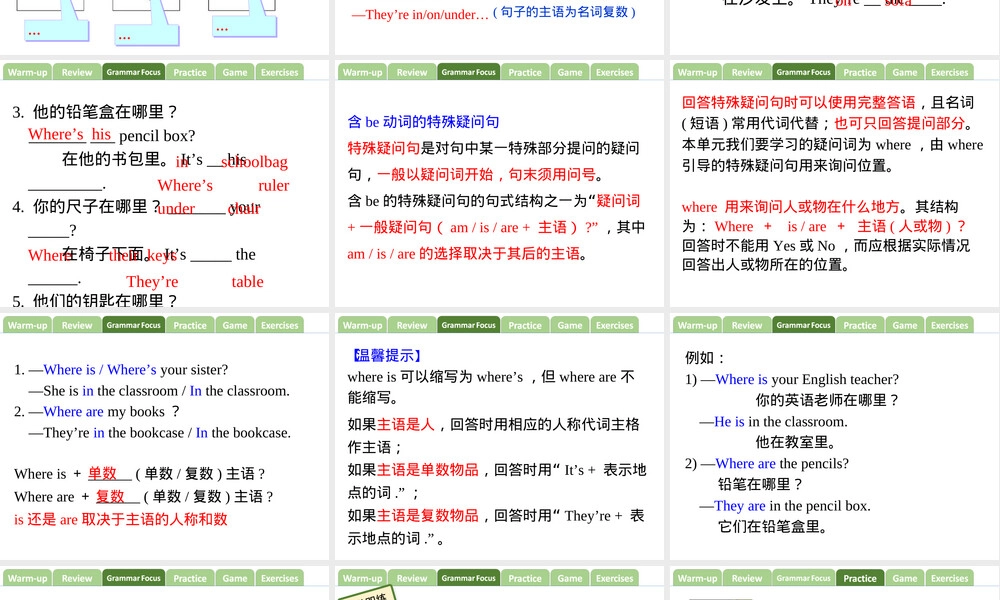Choose Review tab on the 例如 slide

coord(747,325)
